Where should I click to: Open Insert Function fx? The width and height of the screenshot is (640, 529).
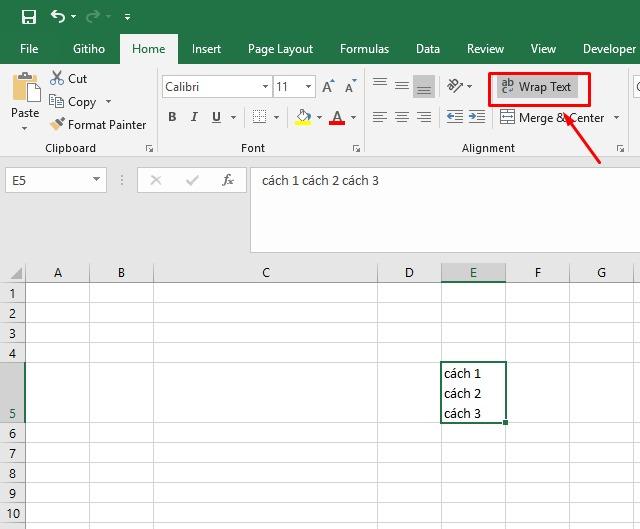(228, 180)
